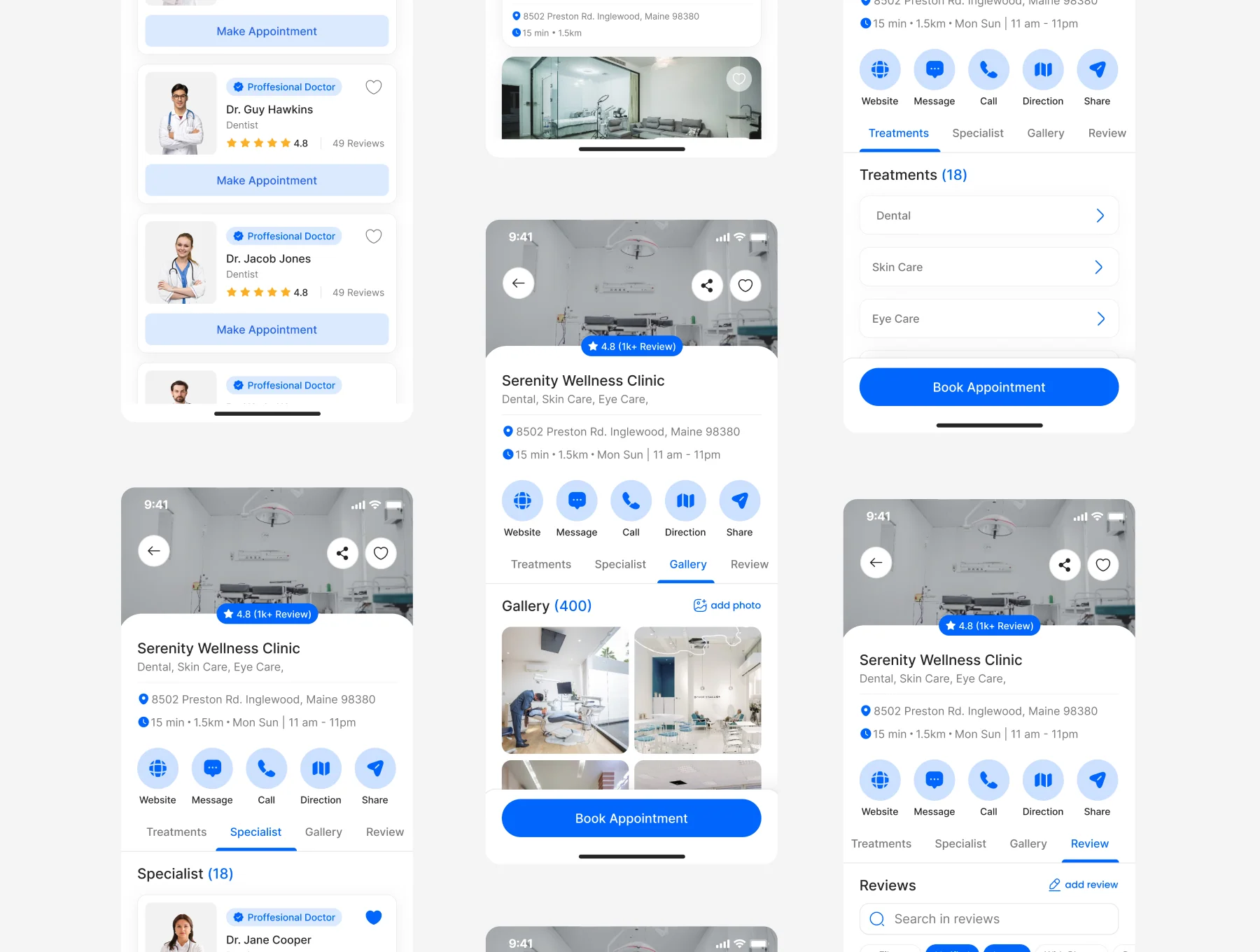The image size is (1260, 952).
Task: Tap header share-nodes icon on Gallery-tab screen
Action: pos(707,285)
